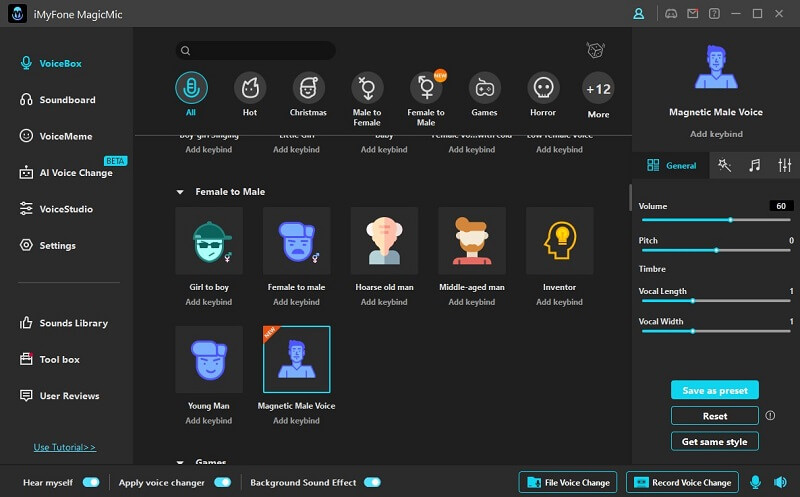800x497 pixels.
Task: Add keybind for Young Man
Action: (x=209, y=420)
